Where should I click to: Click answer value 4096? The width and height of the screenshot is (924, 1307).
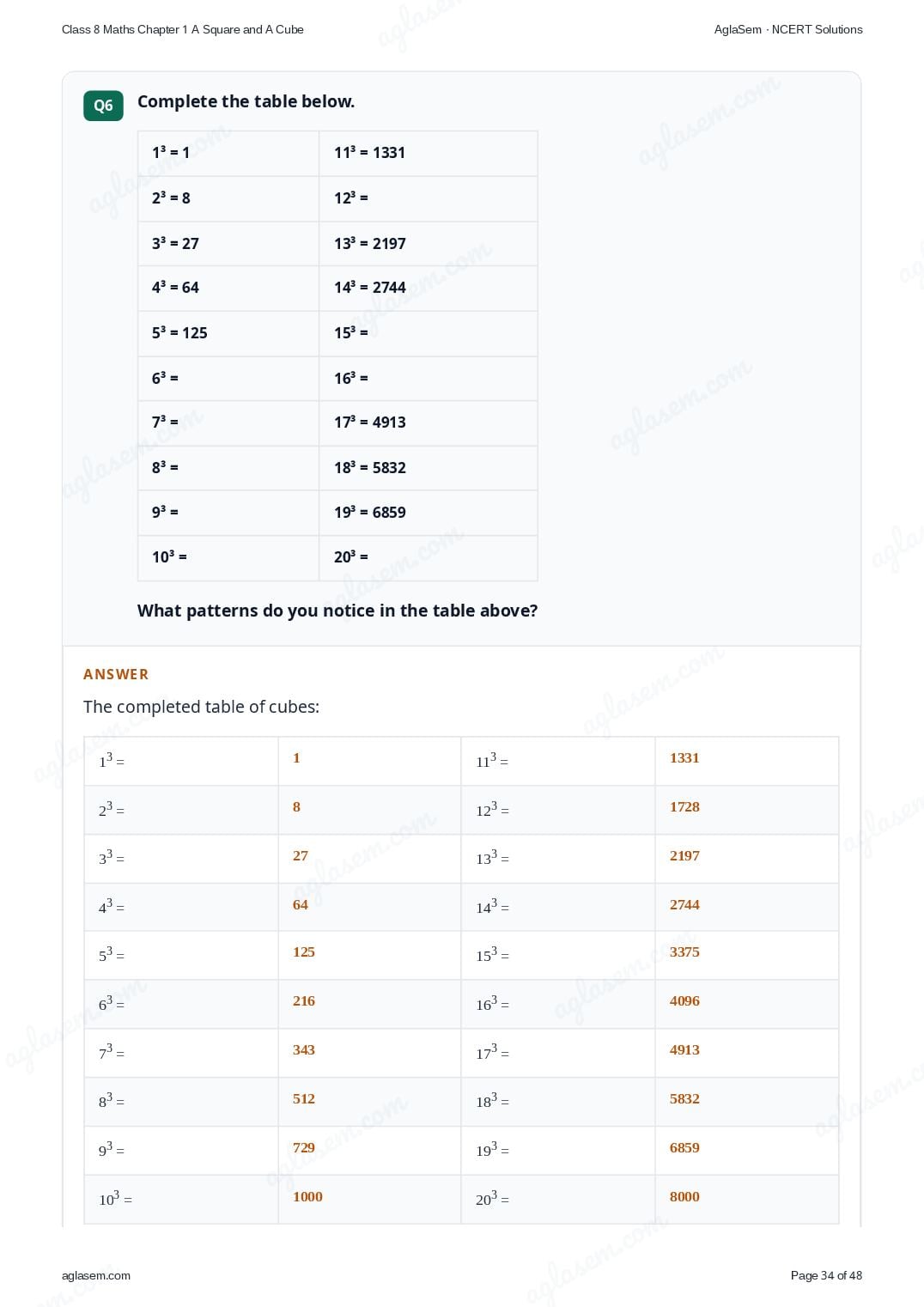pyautogui.click(x=684, y=1000)
